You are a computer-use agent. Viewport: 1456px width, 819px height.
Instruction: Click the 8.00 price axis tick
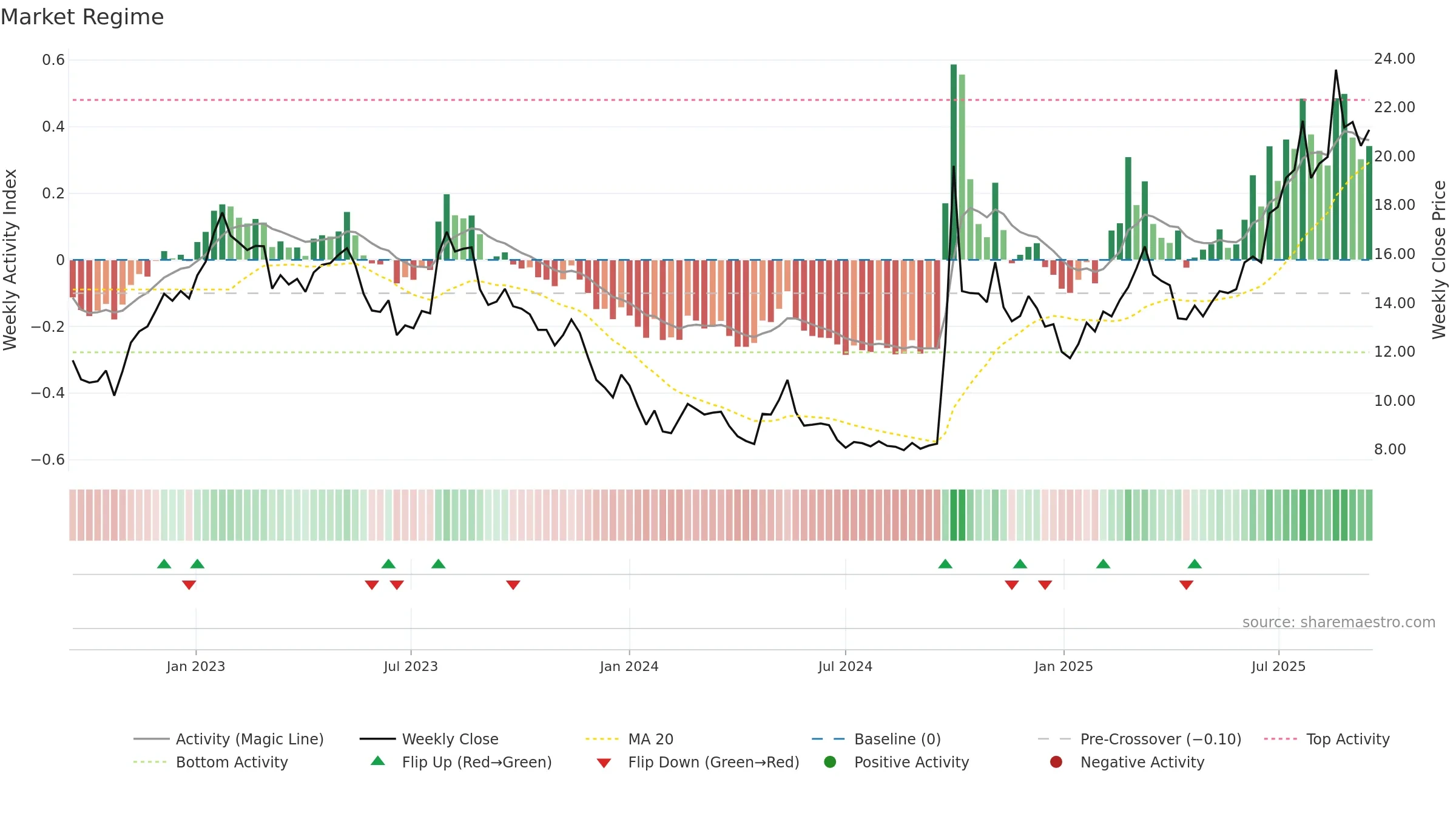[1389, 450]
